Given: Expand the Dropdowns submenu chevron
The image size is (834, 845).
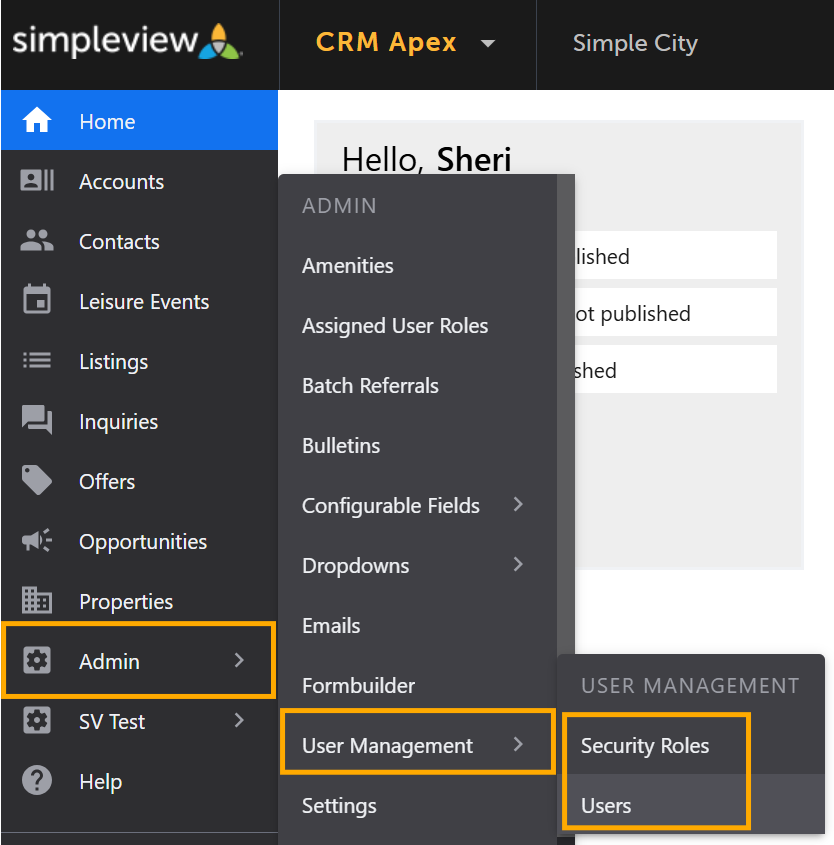Looking at the screenshot, I should point(518,564).
